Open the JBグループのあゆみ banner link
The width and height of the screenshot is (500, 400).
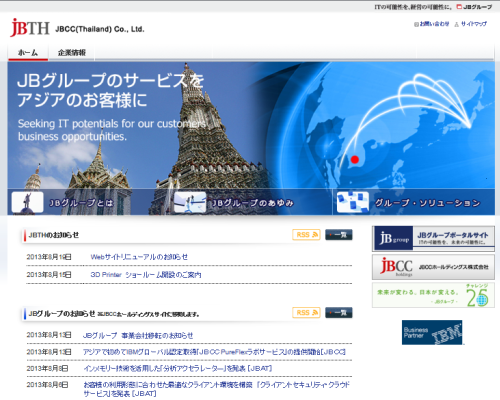(x=253, y=203)
